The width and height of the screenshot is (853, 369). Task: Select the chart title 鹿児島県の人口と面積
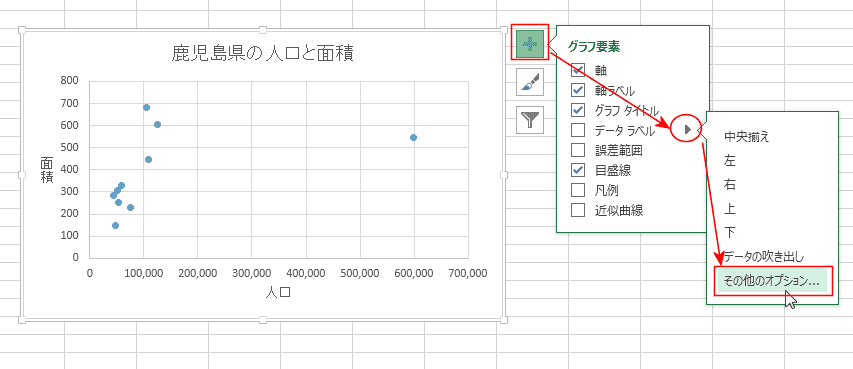(x=263, y=54)
